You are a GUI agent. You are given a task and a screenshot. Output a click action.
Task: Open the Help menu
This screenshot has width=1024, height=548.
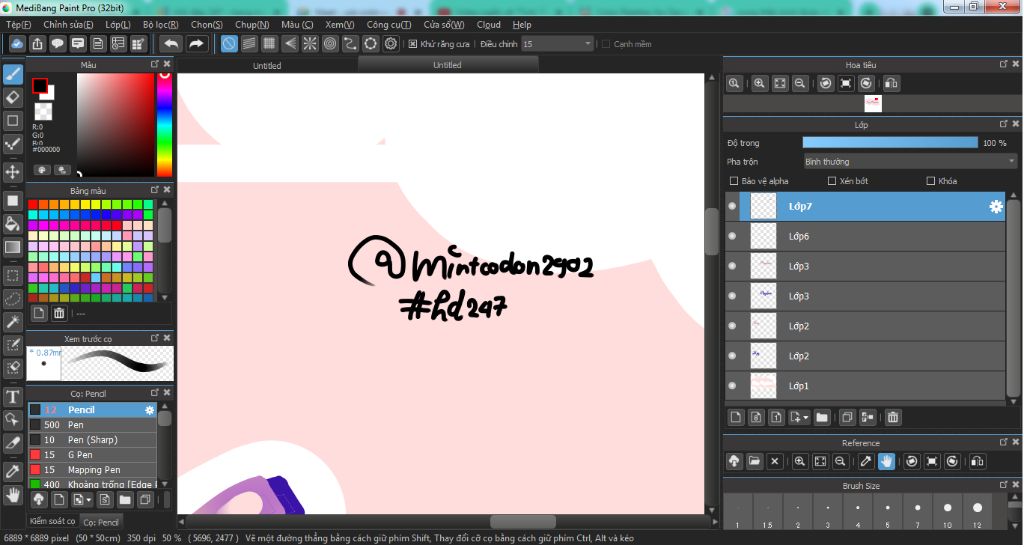pos(522,24)
